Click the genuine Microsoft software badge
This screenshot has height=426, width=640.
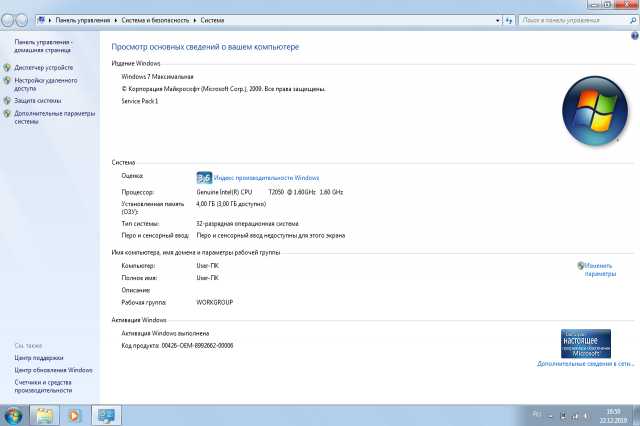586,344
